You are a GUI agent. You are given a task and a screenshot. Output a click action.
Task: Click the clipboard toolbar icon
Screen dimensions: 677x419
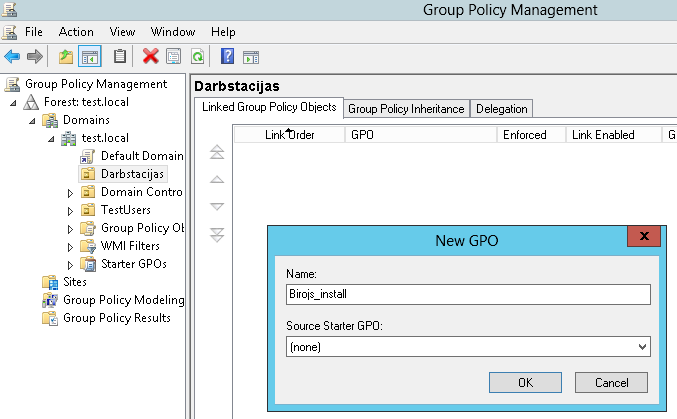(x=120, y=56)
